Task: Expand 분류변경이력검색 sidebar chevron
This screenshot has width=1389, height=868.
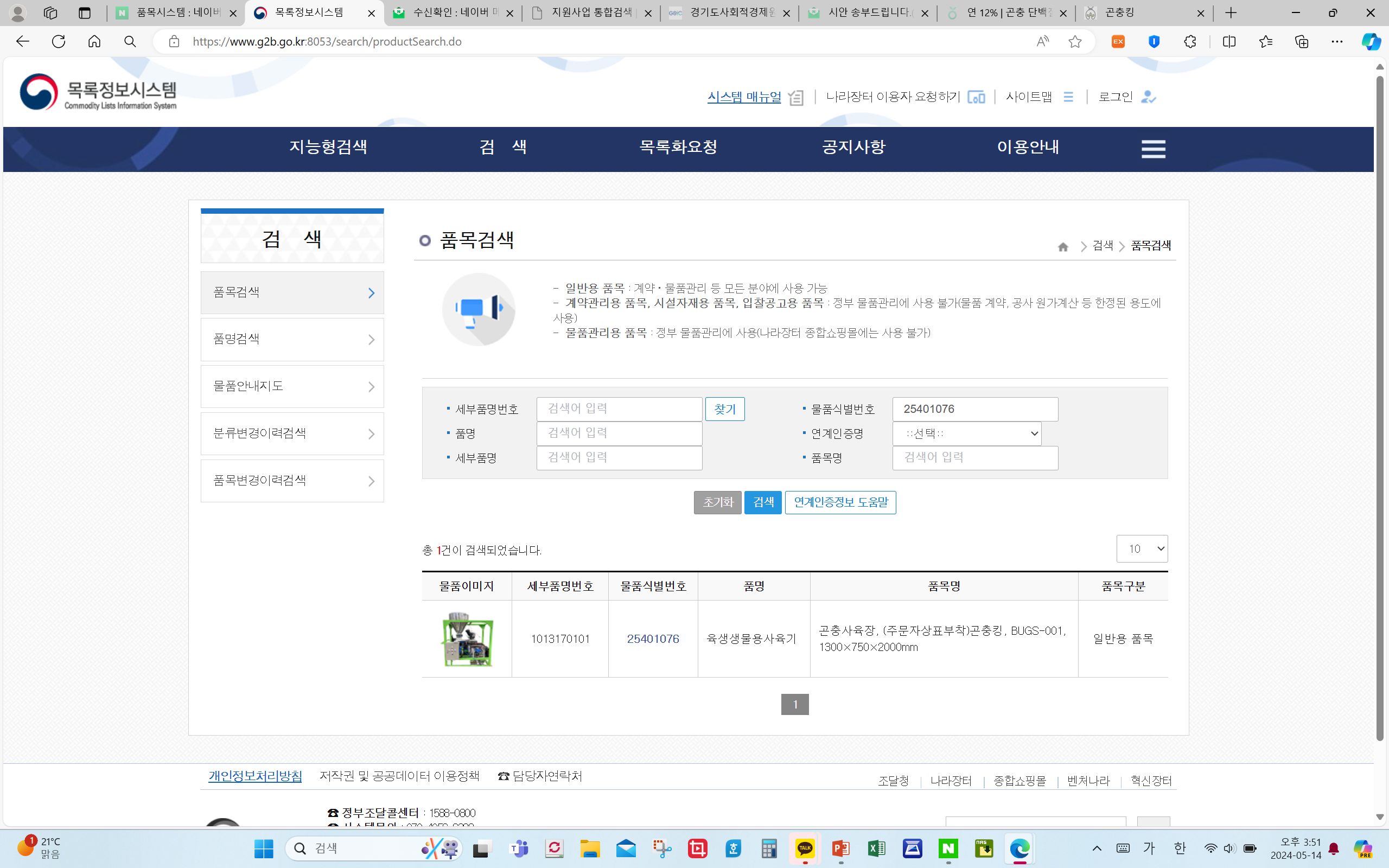Action: click(371, 434)
